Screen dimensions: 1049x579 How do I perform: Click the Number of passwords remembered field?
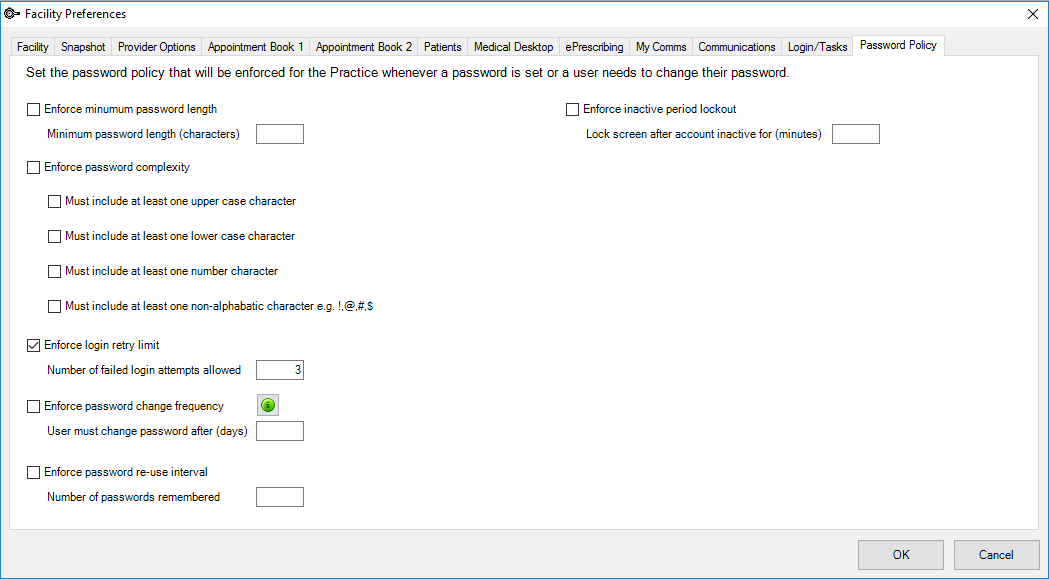[x=280, y=497]
